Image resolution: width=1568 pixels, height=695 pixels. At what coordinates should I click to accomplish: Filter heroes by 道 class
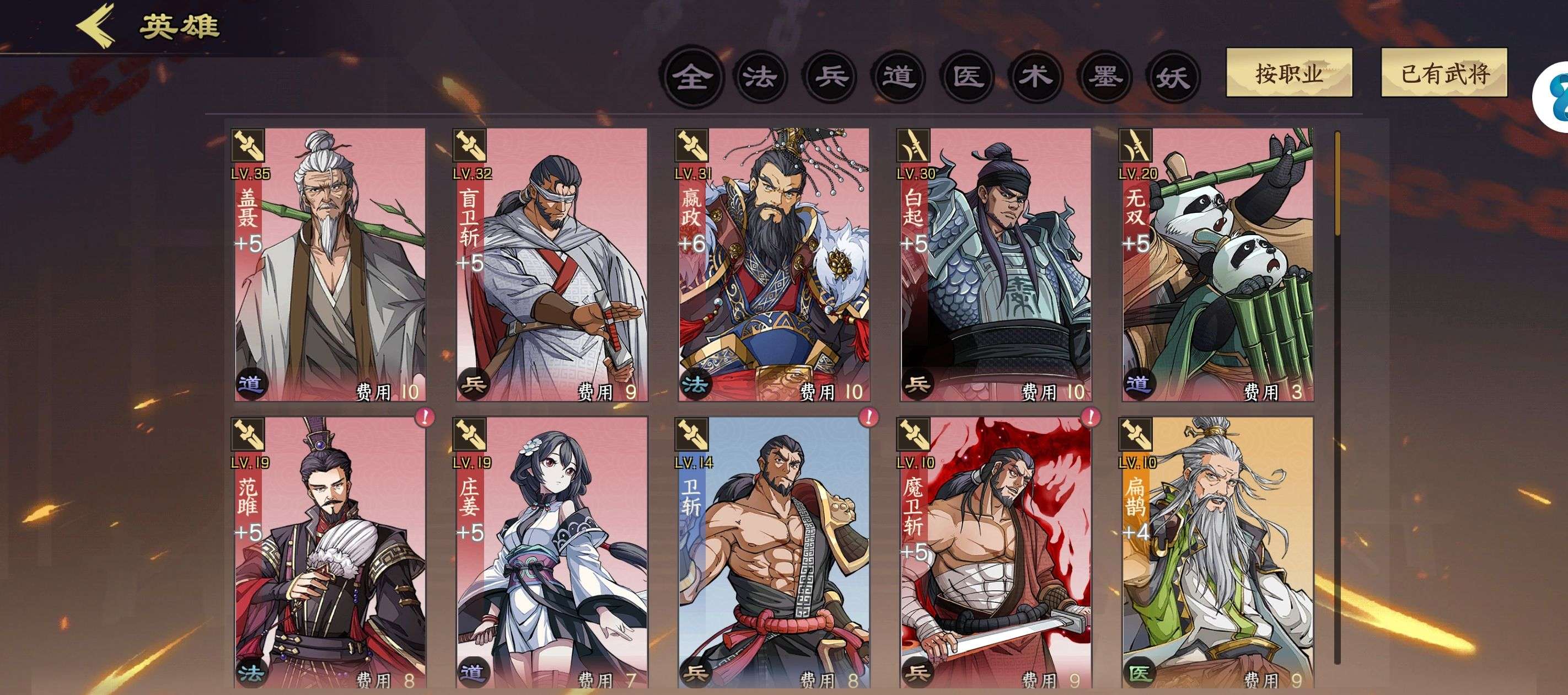click(899, 77)
